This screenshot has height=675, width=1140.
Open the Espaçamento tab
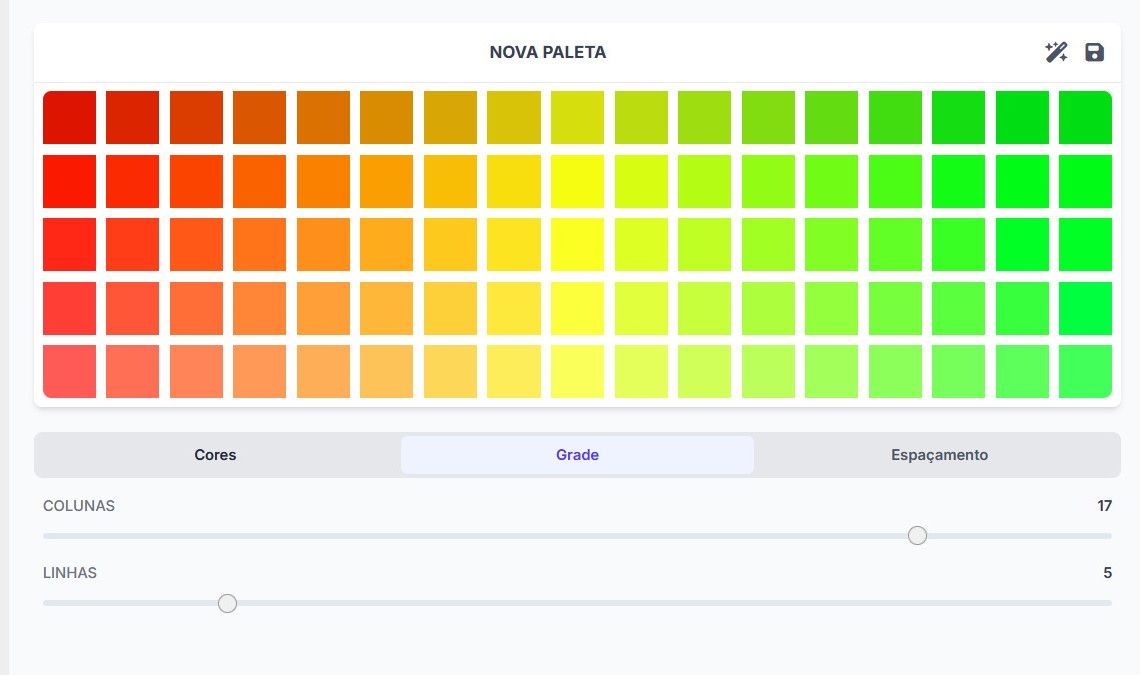tap(939, 455)
